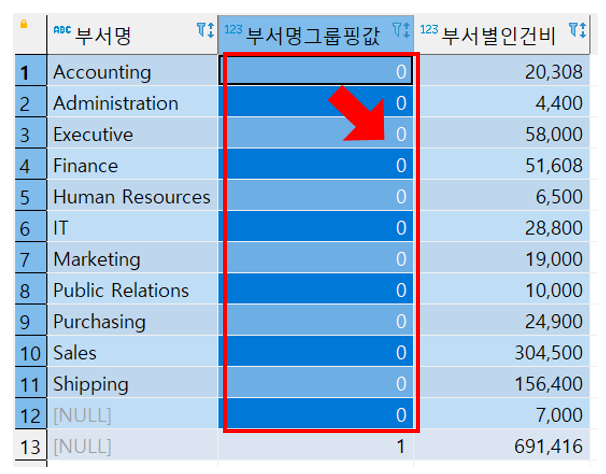Click the Executive cell
This screenshot has height=474, width=606.
[x=133, y=133]
